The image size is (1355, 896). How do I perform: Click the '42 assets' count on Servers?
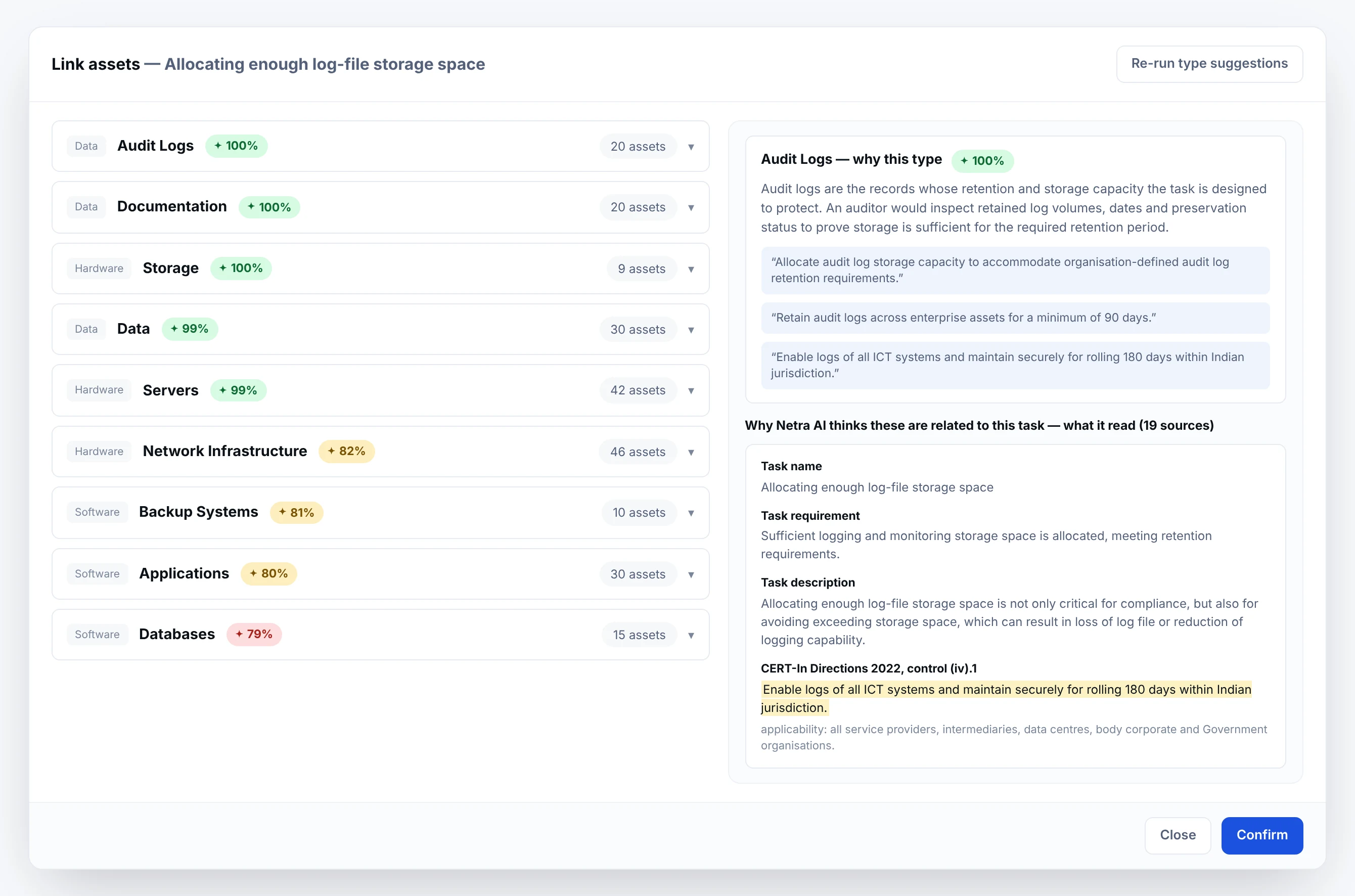pos(638,390)
